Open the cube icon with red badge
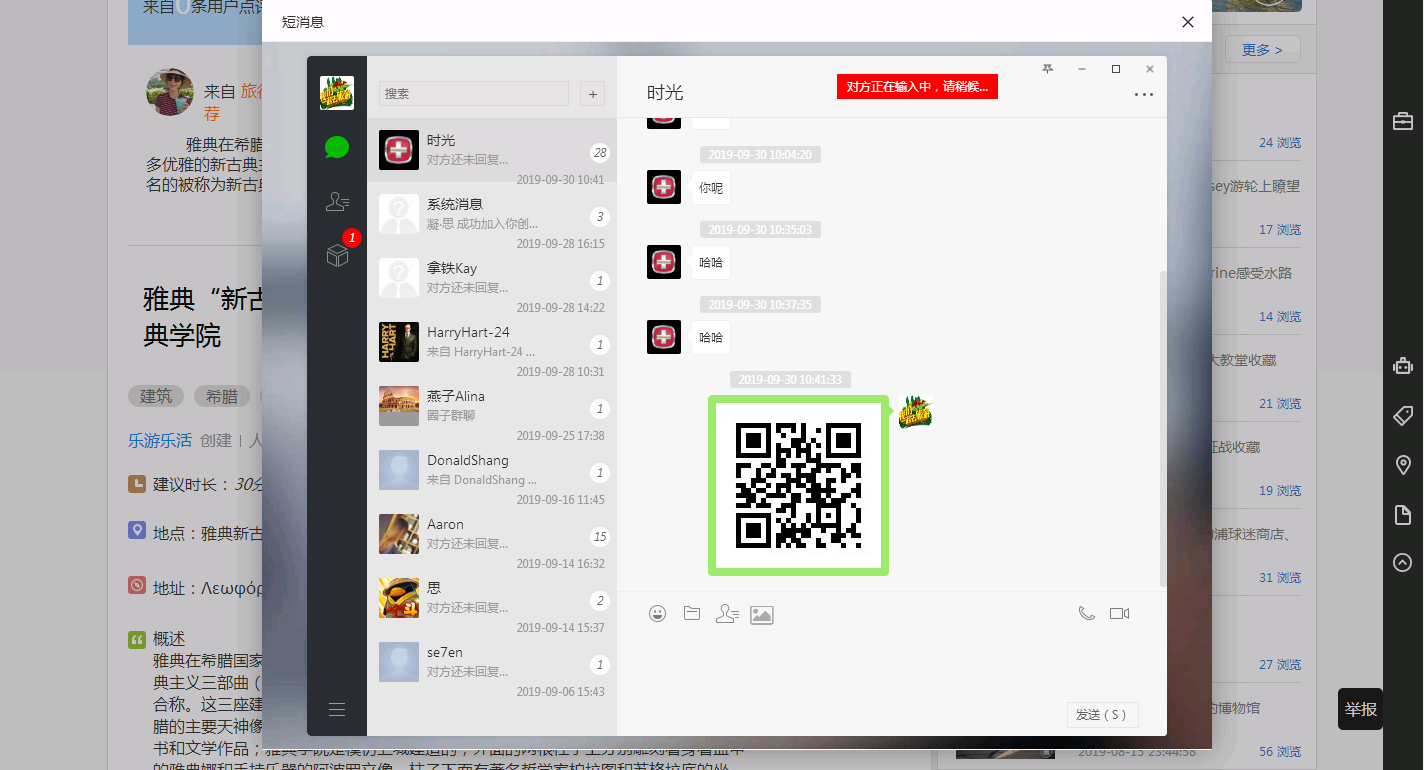Screen dimensions: 1424x770 [x=337, y=256]
